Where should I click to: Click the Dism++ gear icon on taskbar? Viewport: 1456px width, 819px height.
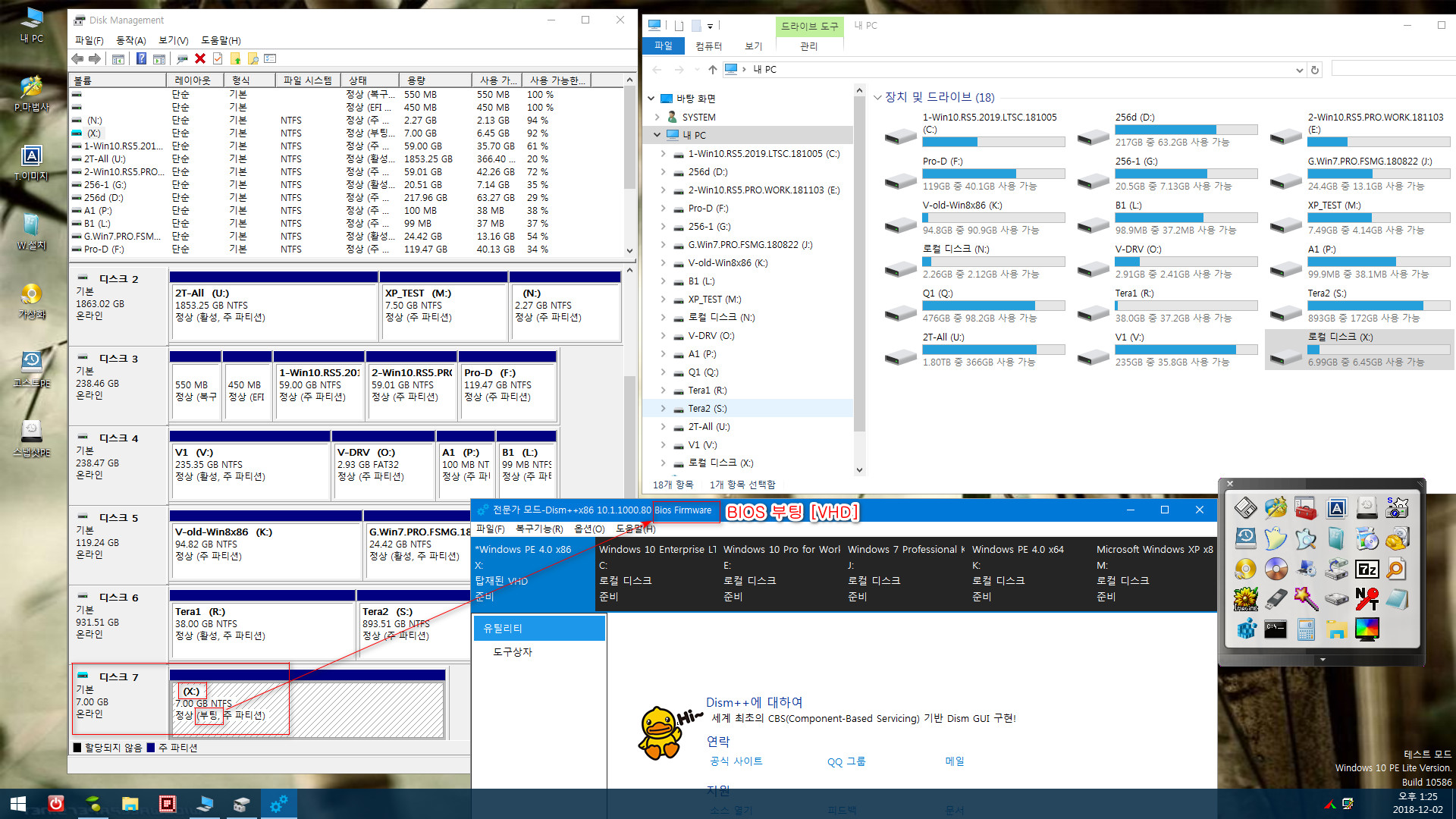[x=278, y=804]
